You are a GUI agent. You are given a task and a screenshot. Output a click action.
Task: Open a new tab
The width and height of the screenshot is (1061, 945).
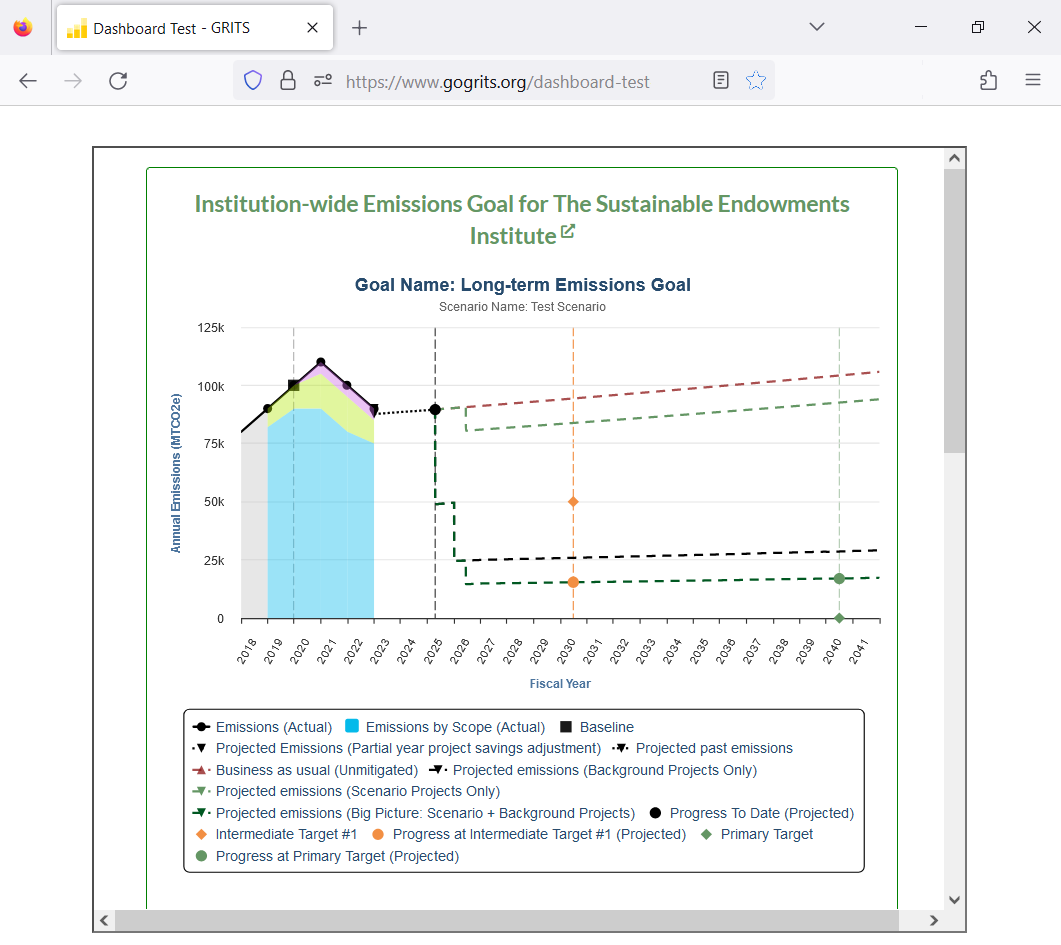point(359,28)
